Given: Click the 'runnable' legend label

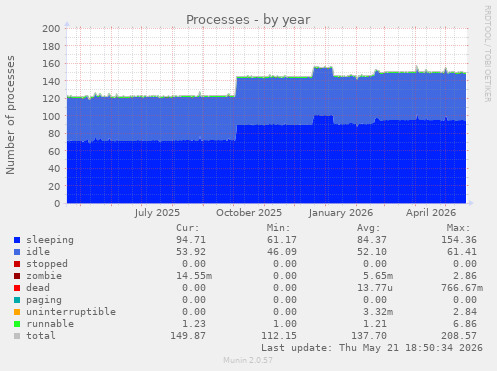Looking at the screenshot, I should (50, 324).
